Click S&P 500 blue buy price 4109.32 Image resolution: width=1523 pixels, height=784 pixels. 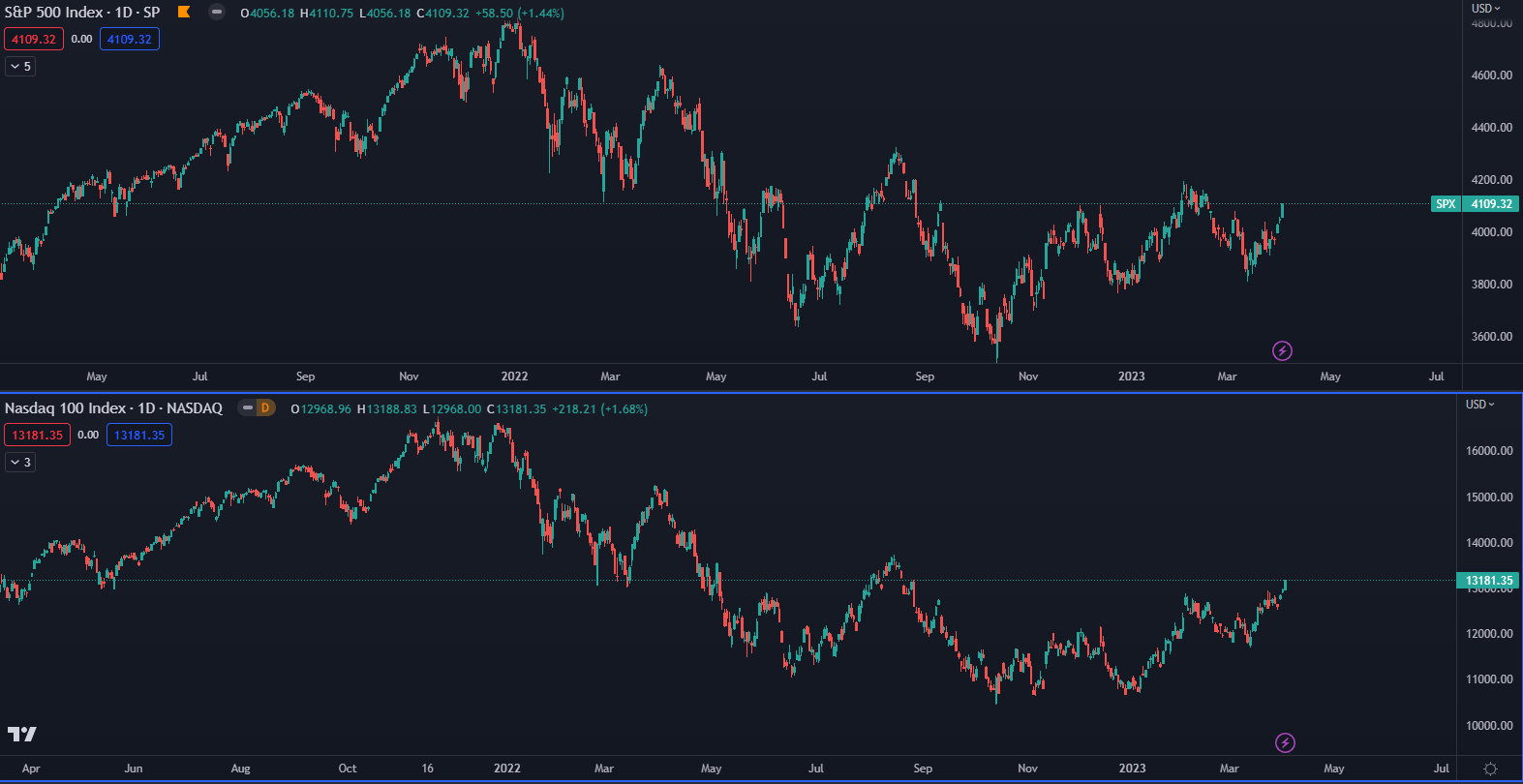tap(130, 40)
